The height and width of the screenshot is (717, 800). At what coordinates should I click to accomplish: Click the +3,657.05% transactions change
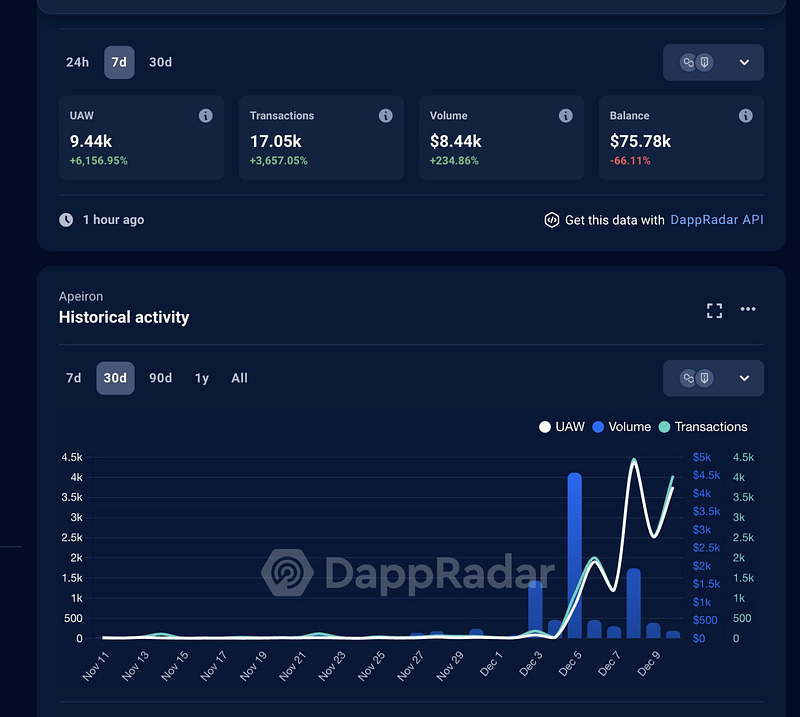coord(279,161)
